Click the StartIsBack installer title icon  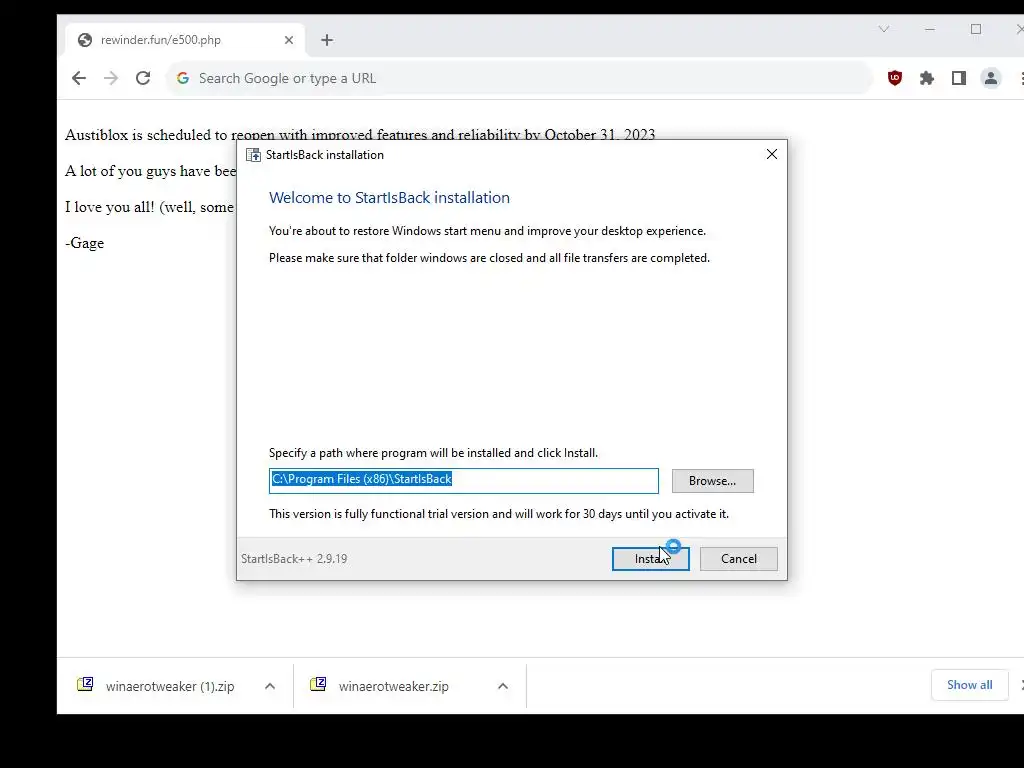click(253, 155)
